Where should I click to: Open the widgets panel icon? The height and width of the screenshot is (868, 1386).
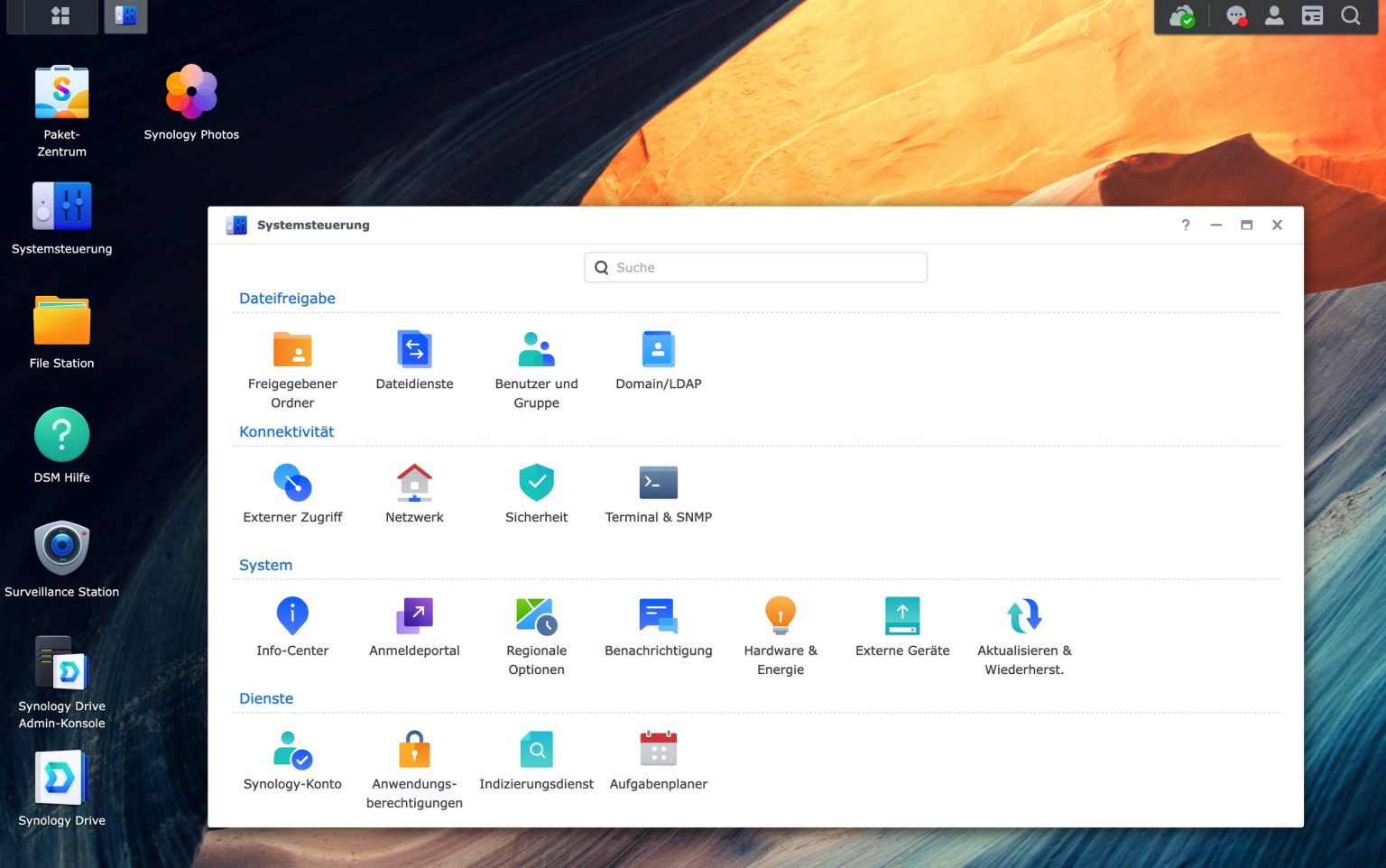coord(1312,15)
